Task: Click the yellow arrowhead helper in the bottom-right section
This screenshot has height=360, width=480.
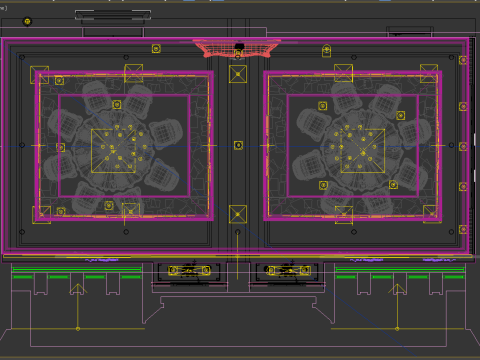Action: pyautogui.click(x=397, y=289)
